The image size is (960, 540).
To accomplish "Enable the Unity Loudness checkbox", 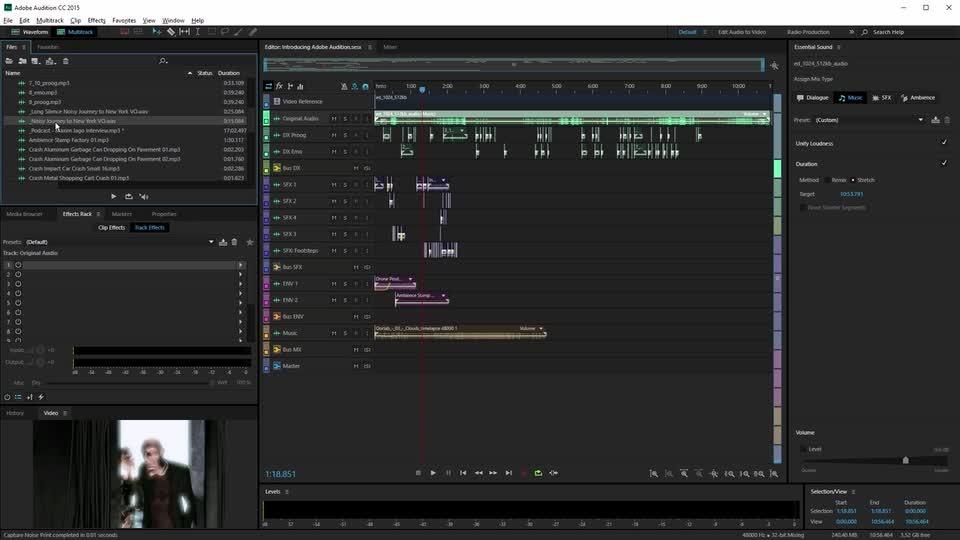I will tap(944, 143).
